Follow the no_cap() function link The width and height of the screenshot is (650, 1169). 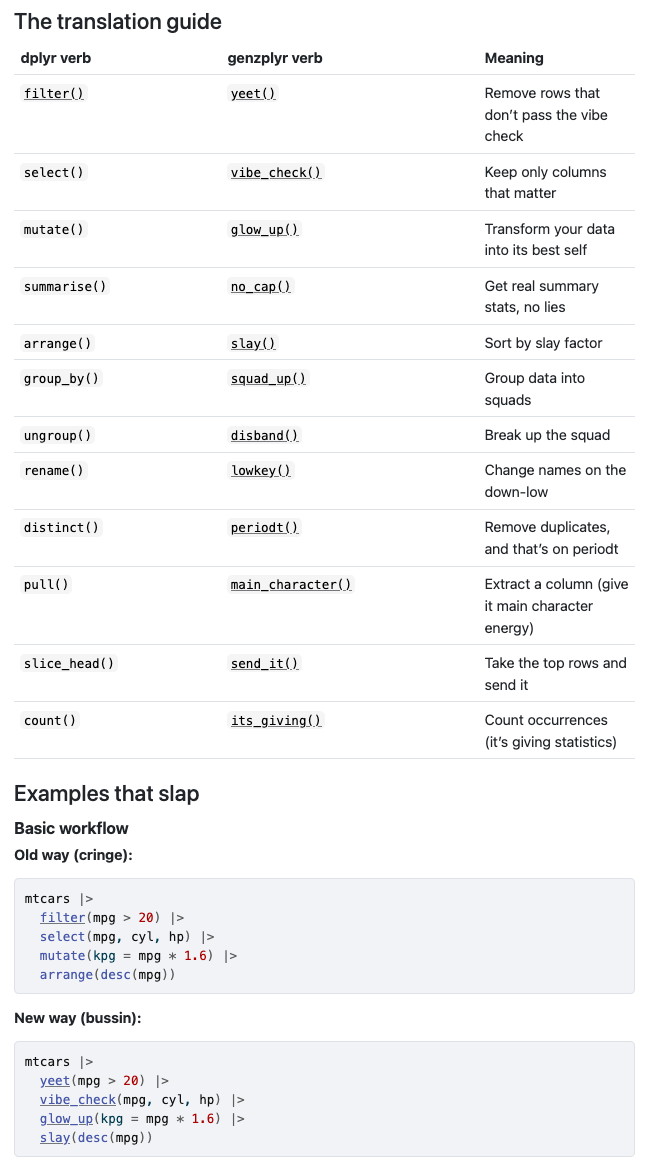(x=260, y=286)
